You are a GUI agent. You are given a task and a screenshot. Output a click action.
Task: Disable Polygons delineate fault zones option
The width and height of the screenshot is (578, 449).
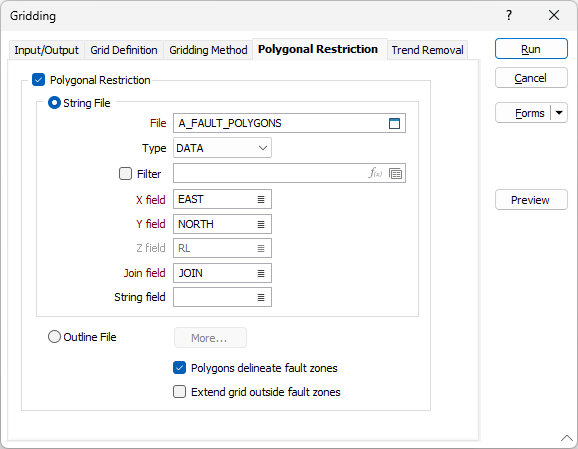(x=180, y=368)
